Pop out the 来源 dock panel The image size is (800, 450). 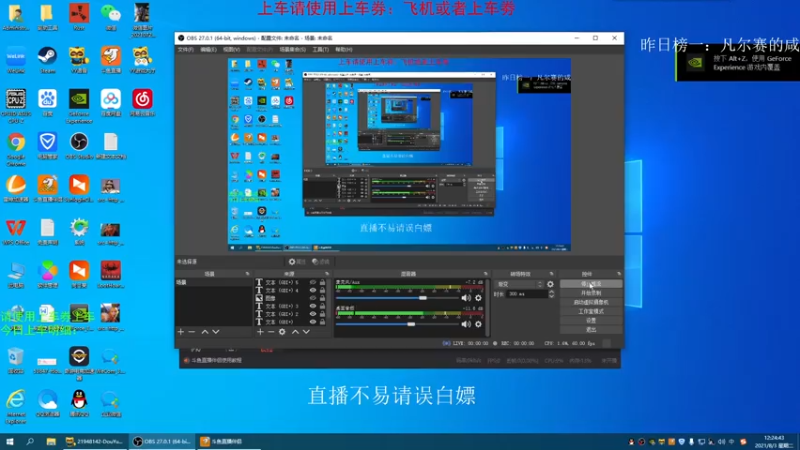327,274
